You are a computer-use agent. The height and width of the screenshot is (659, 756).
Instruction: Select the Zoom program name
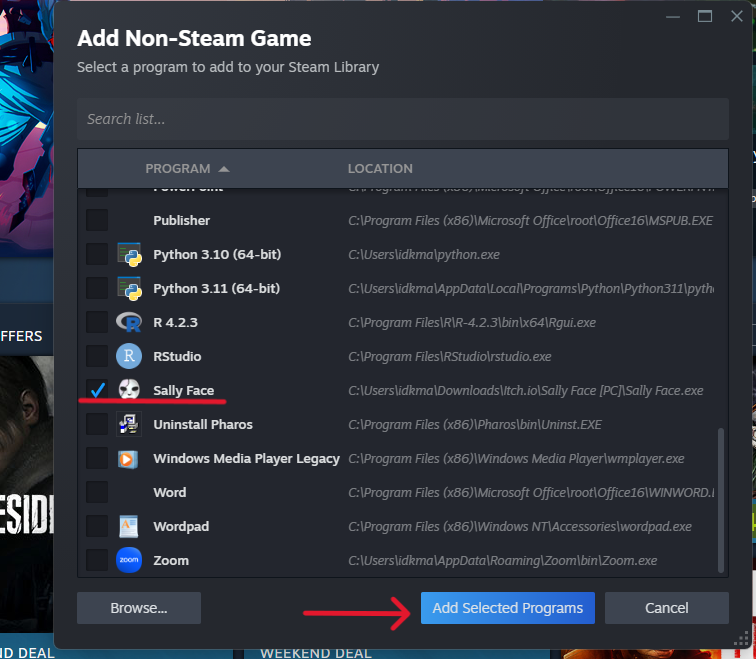click(x=171, y=561)
